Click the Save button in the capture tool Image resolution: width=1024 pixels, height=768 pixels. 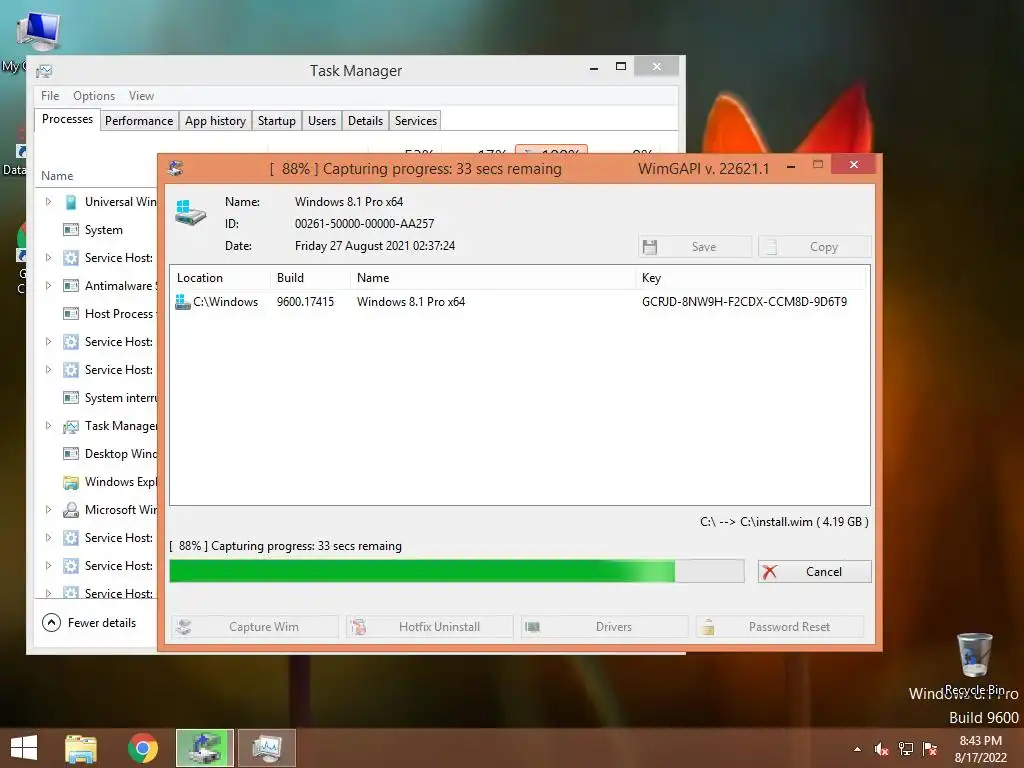click(695, 247)
